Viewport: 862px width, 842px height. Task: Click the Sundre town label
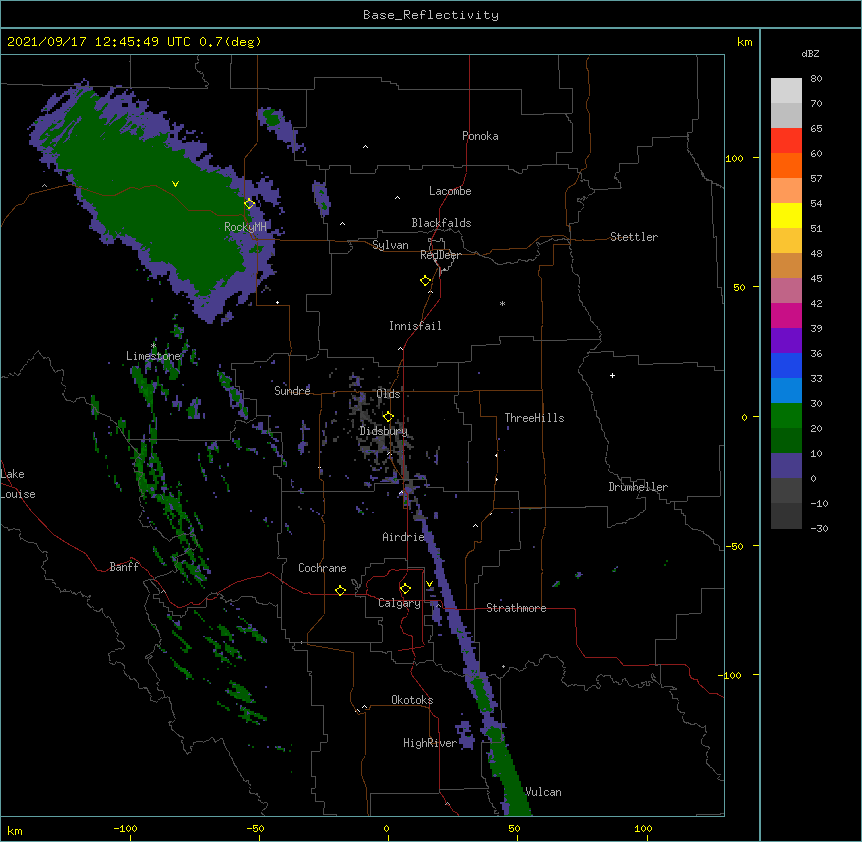pos(292,391)
